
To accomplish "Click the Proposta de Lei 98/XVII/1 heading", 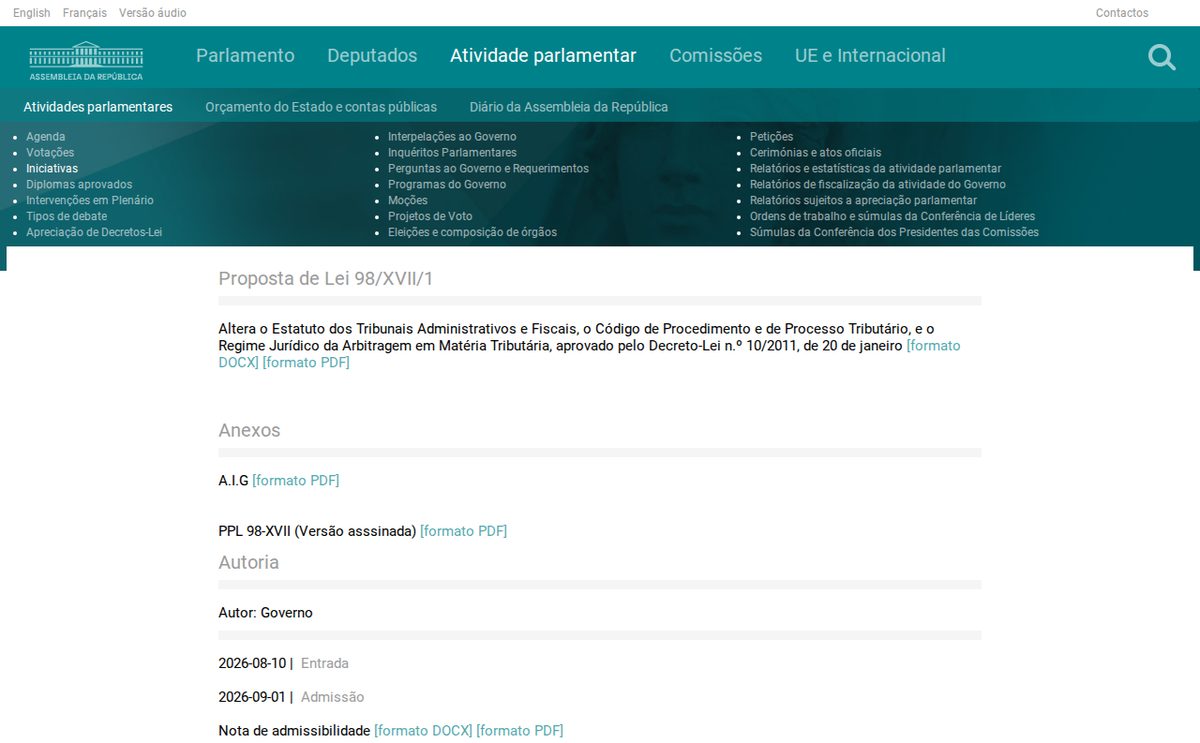I will pos(326,279).
